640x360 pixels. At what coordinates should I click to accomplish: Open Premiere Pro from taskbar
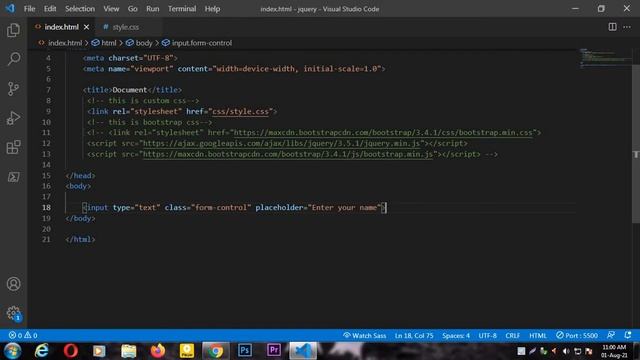[273, 351]
